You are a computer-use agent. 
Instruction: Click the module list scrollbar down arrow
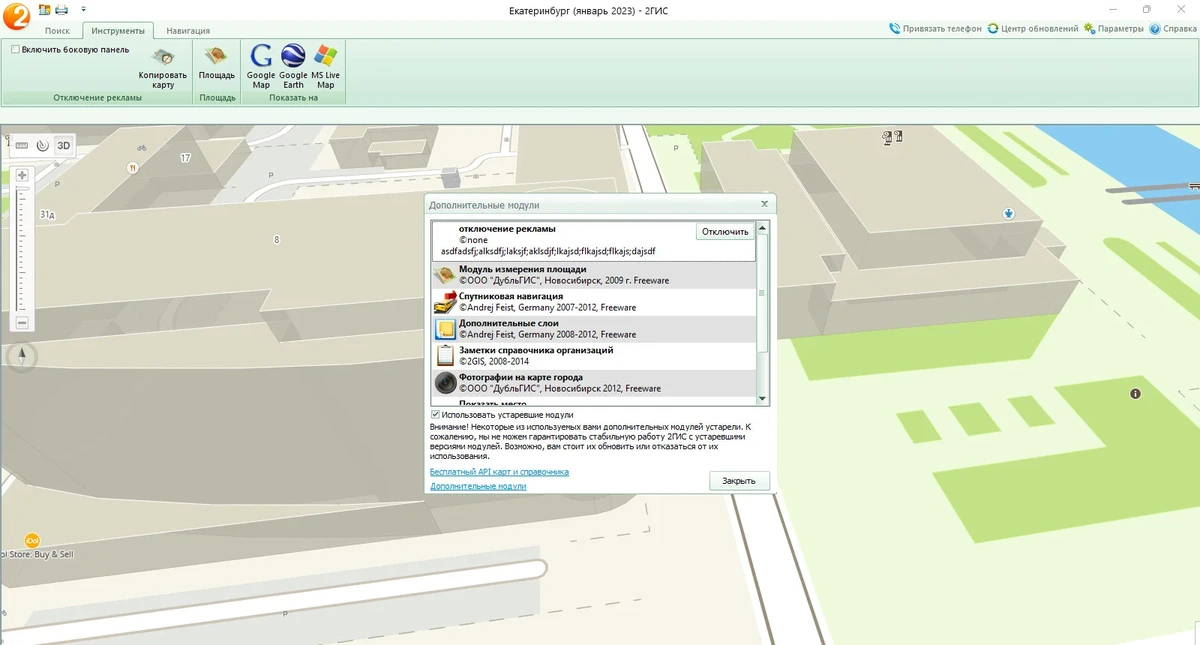pyautogui.click(x=763, y=398)
